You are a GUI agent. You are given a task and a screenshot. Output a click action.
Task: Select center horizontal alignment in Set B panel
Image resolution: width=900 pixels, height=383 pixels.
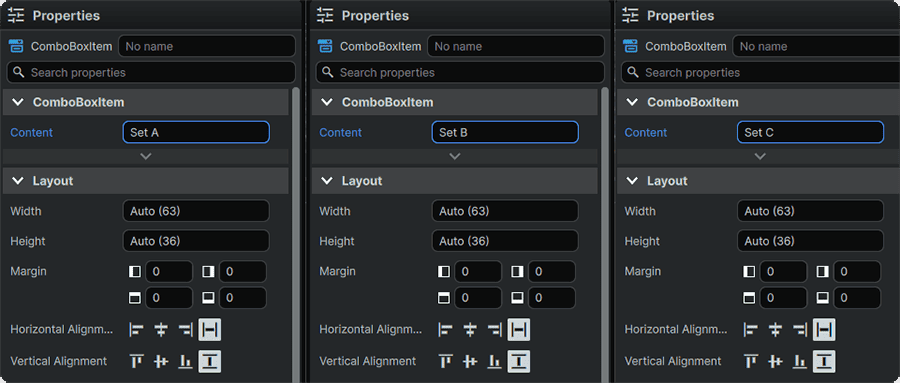click(x=470, y=330)
